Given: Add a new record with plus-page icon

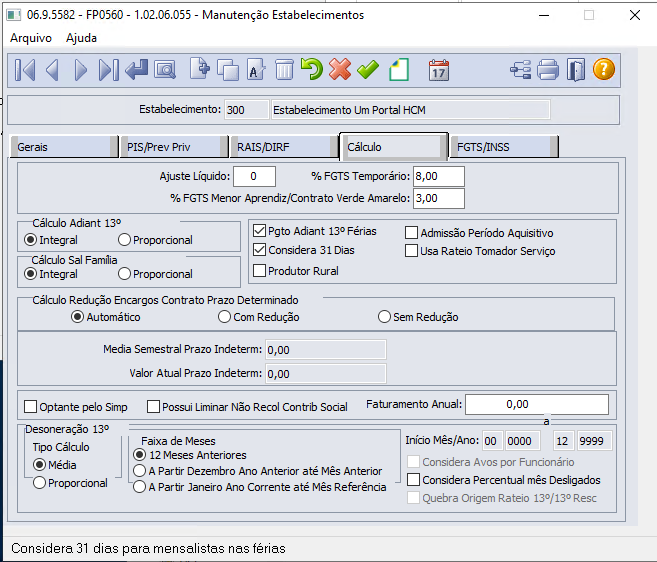Looking at the screenshot, I should click(200, 69).
